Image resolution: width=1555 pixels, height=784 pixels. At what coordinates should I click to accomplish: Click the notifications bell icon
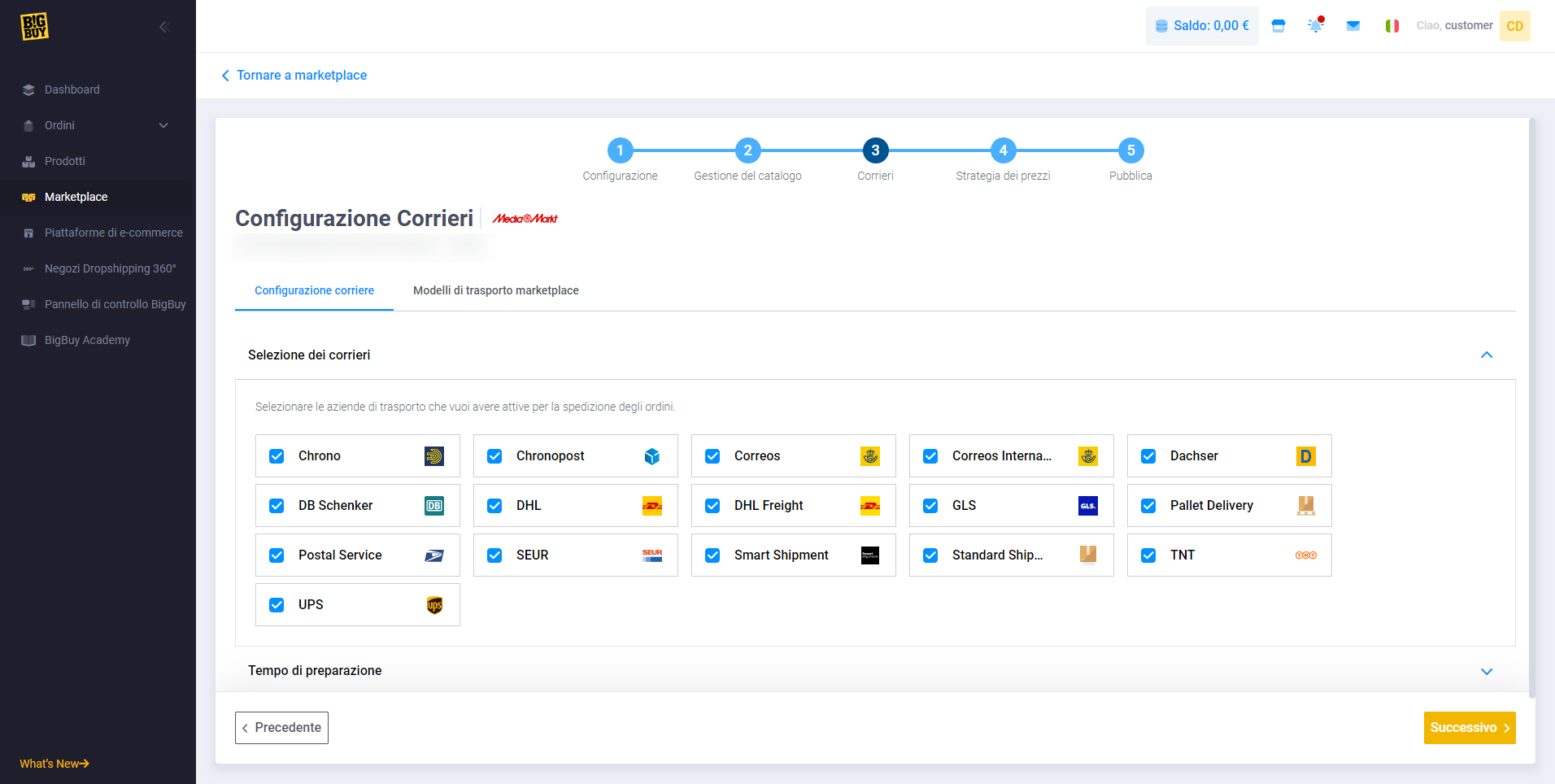1315,26
